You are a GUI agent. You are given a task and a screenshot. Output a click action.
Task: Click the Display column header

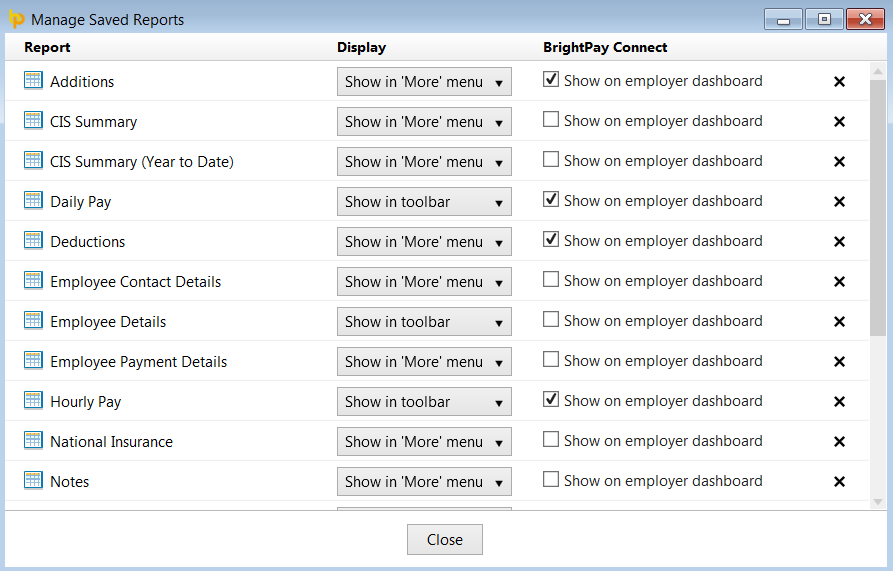click(x=361, y=47)
